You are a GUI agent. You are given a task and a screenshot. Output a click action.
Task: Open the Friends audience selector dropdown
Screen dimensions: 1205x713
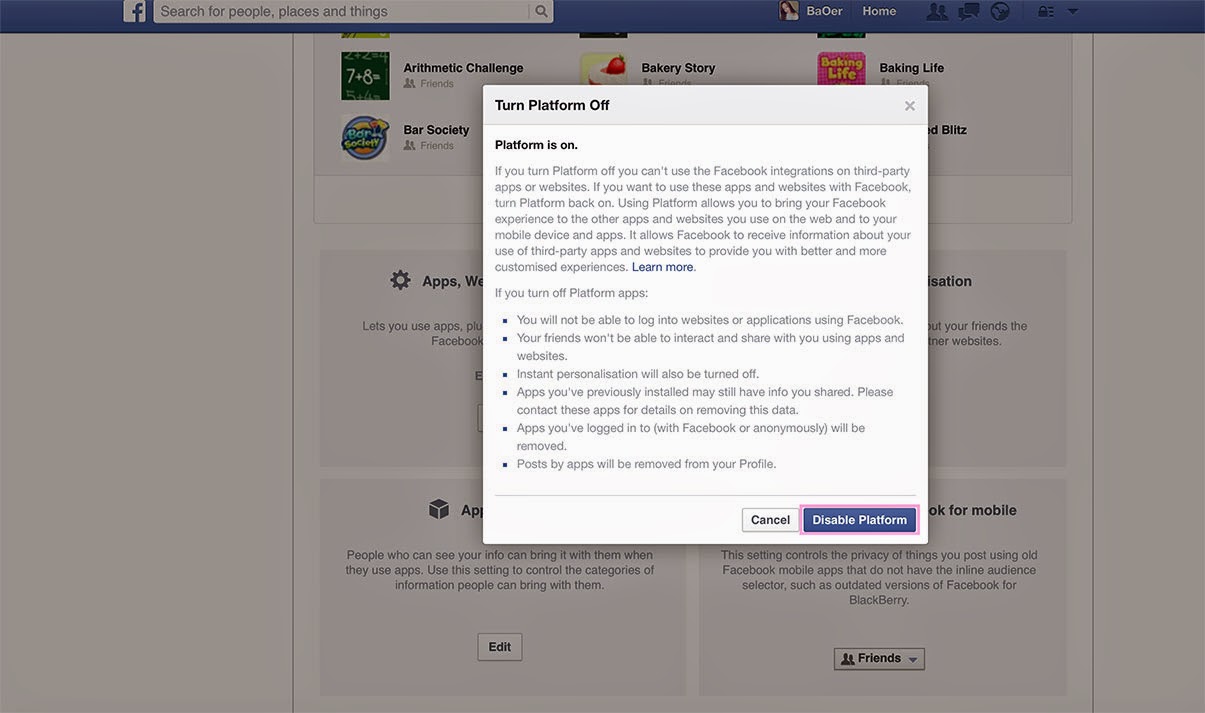tap(879, 659)
